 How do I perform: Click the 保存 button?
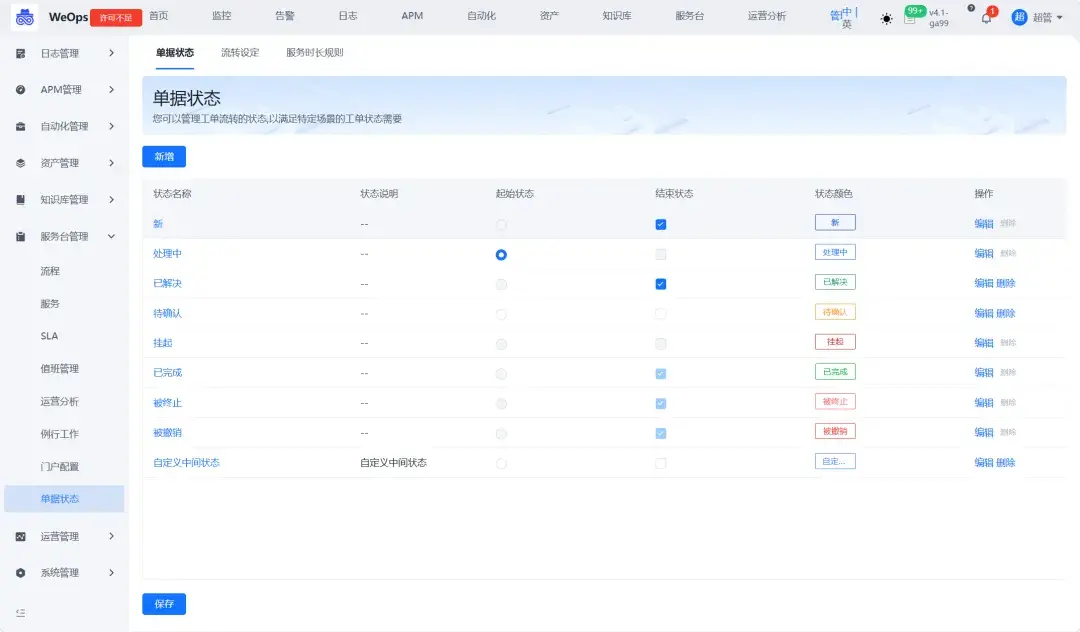pyautogui.click(x=164, y=604)
